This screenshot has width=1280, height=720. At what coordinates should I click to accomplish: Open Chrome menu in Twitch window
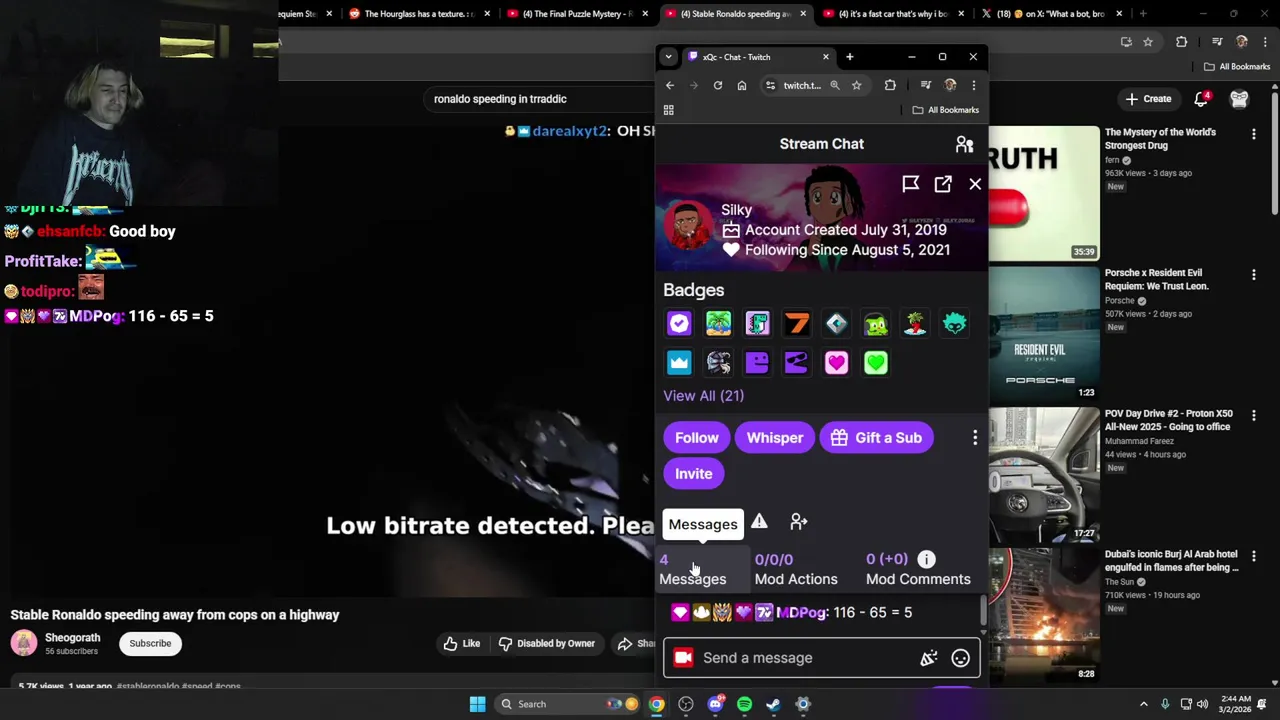click(x=974, y=86)
